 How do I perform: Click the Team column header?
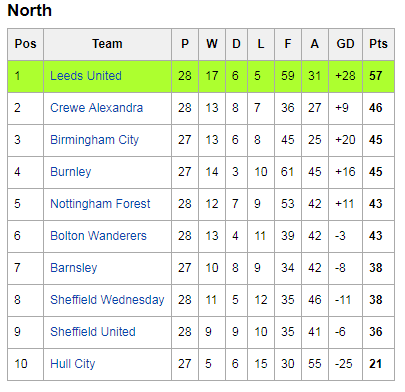click(x=107, y=44)
